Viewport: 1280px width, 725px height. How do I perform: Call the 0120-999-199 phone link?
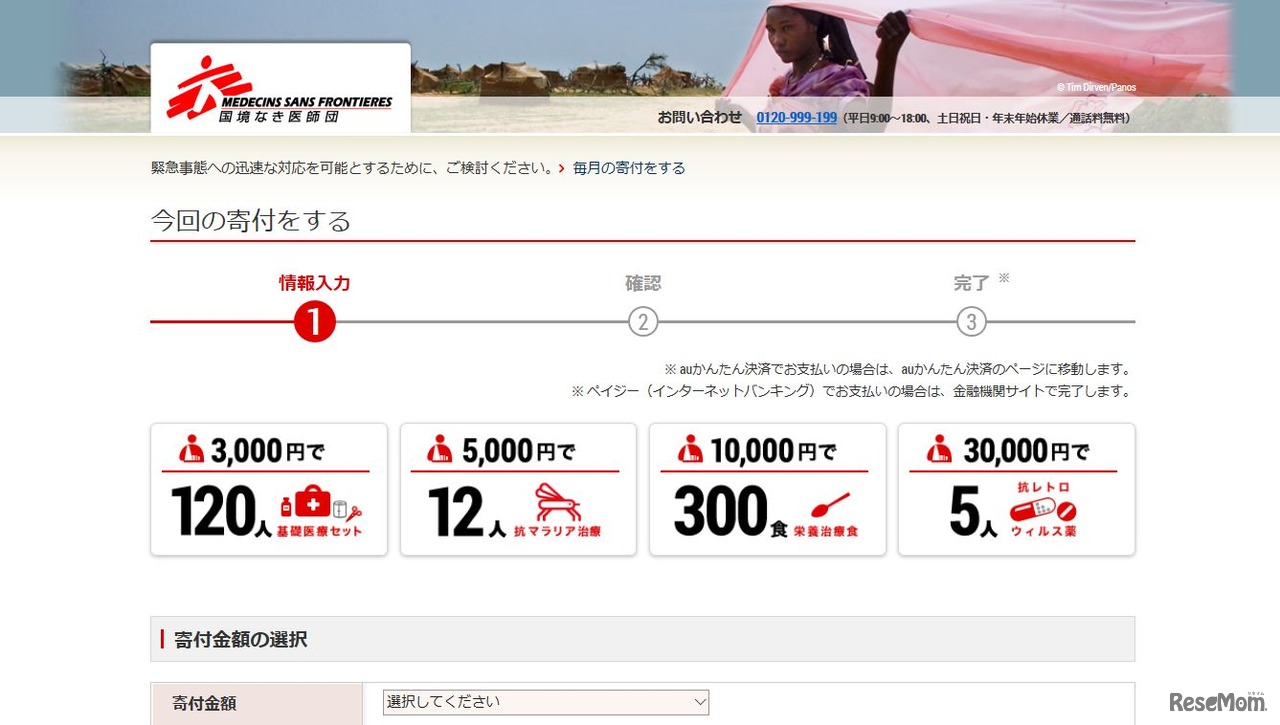tap(795, 117)
